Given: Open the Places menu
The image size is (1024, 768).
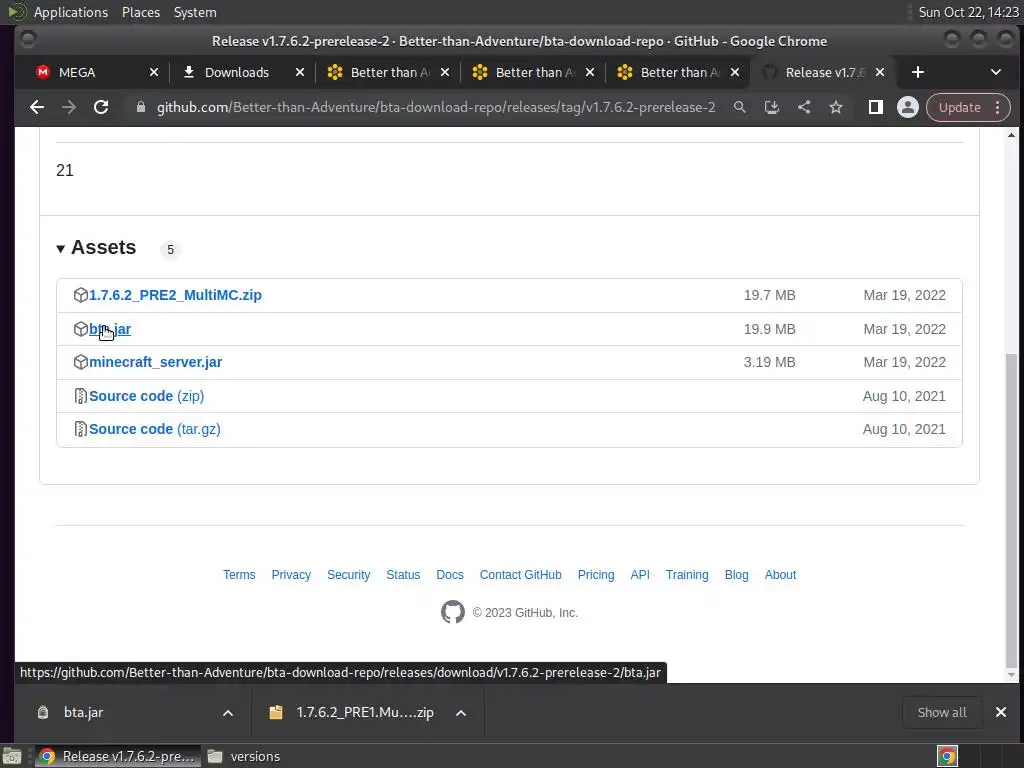Looking at the screenshot, I should pyautogui.click(x=141, y=12).
